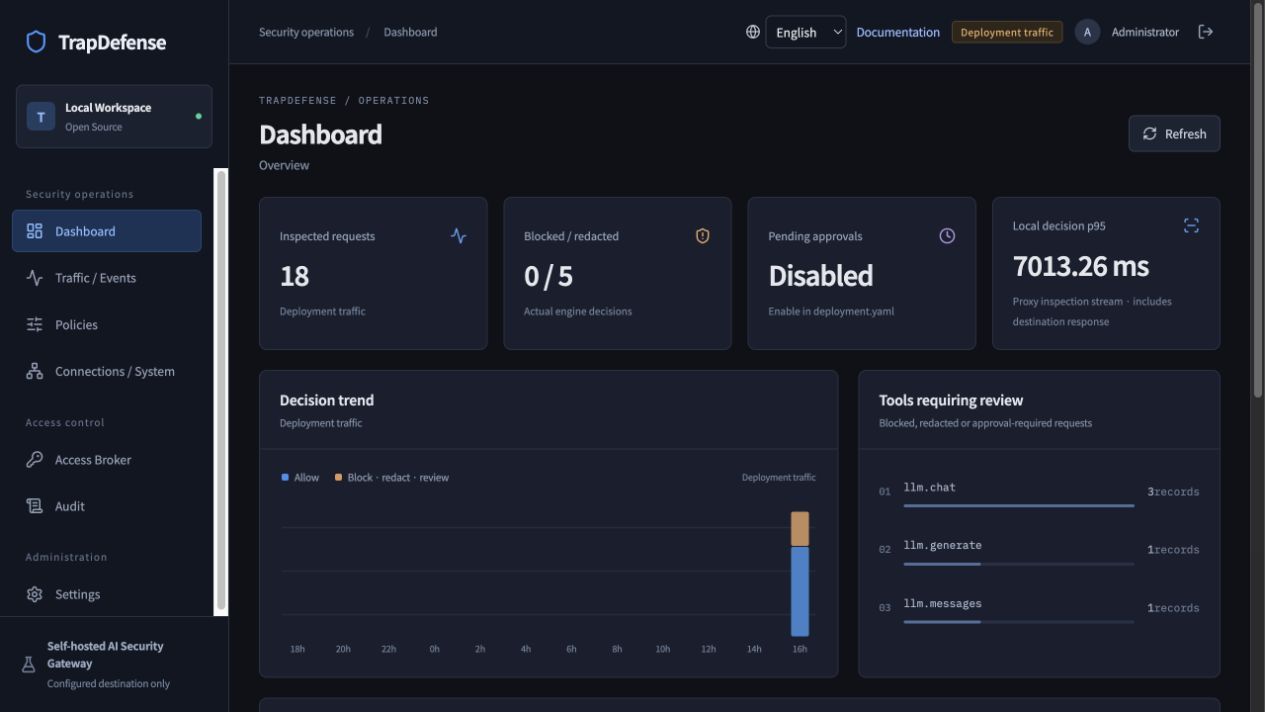This screenshot has width=1265, height=712.
Task: Click the Administrator user label
Action: pyautogui.click(x=1145, y=32)
